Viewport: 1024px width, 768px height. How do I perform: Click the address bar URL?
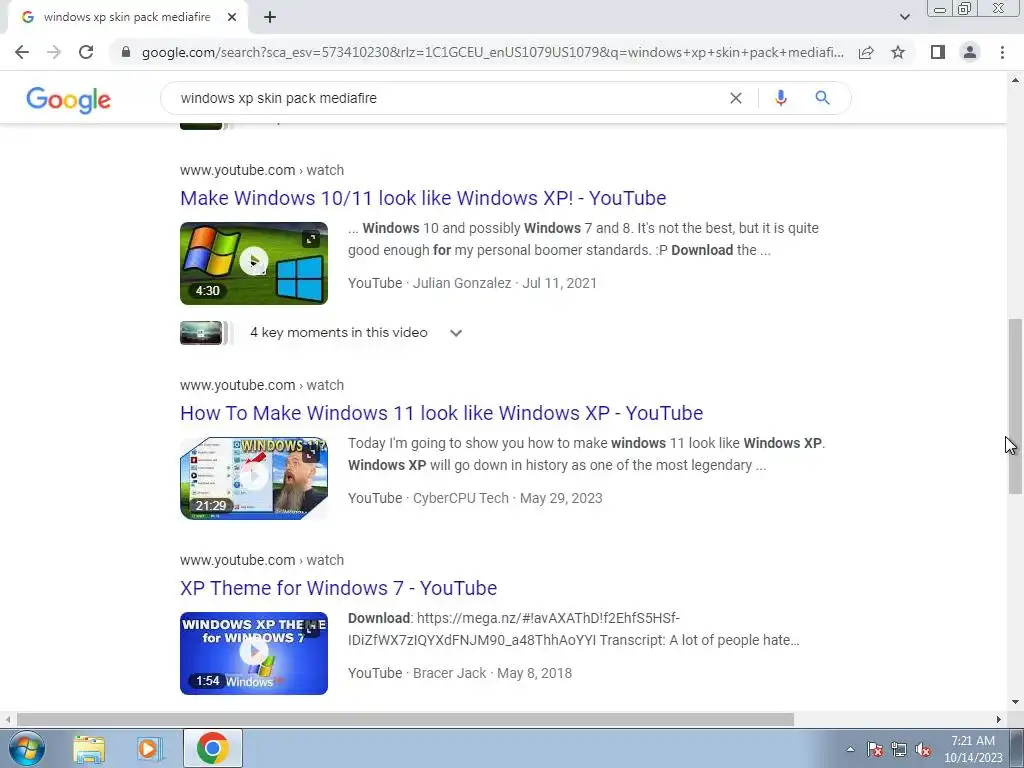pyautogui.click(x=492, y=52)
